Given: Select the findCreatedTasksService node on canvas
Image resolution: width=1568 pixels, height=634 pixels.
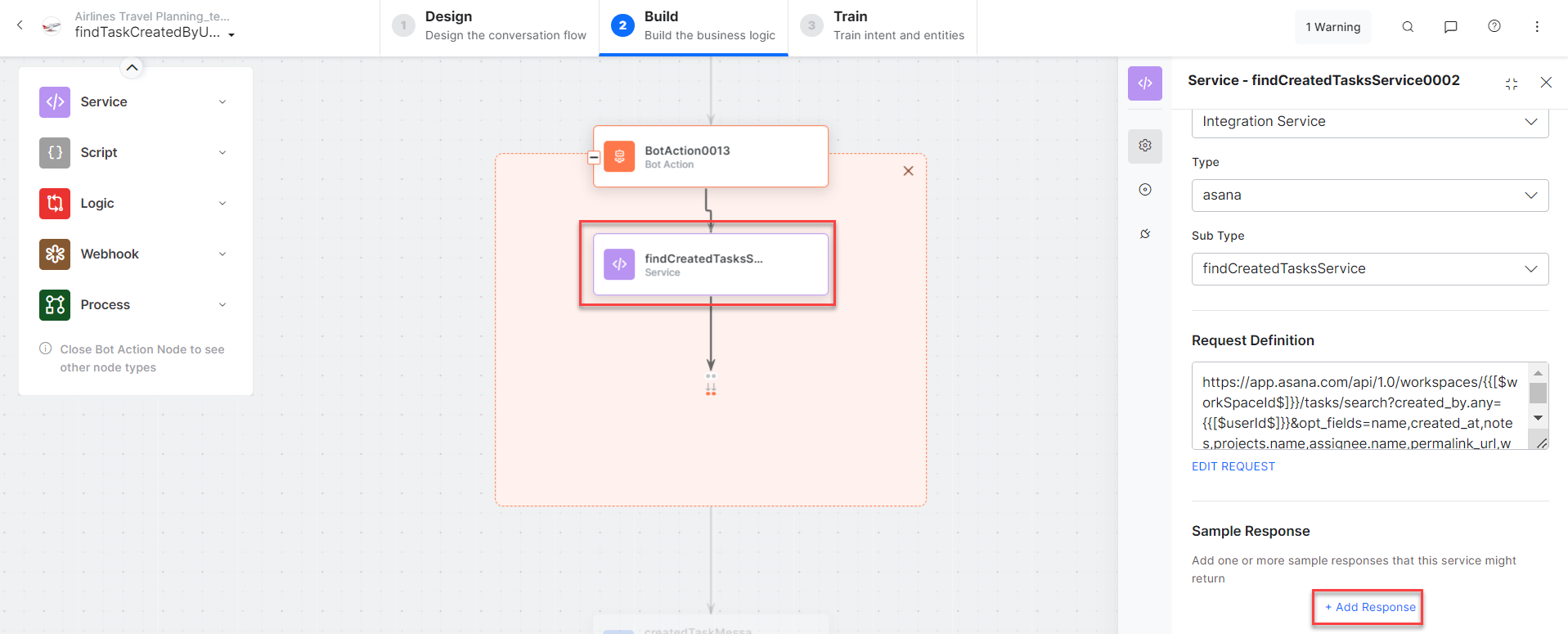Looking at the screenshot, I should pyautogui.click(x=710, y=264).
